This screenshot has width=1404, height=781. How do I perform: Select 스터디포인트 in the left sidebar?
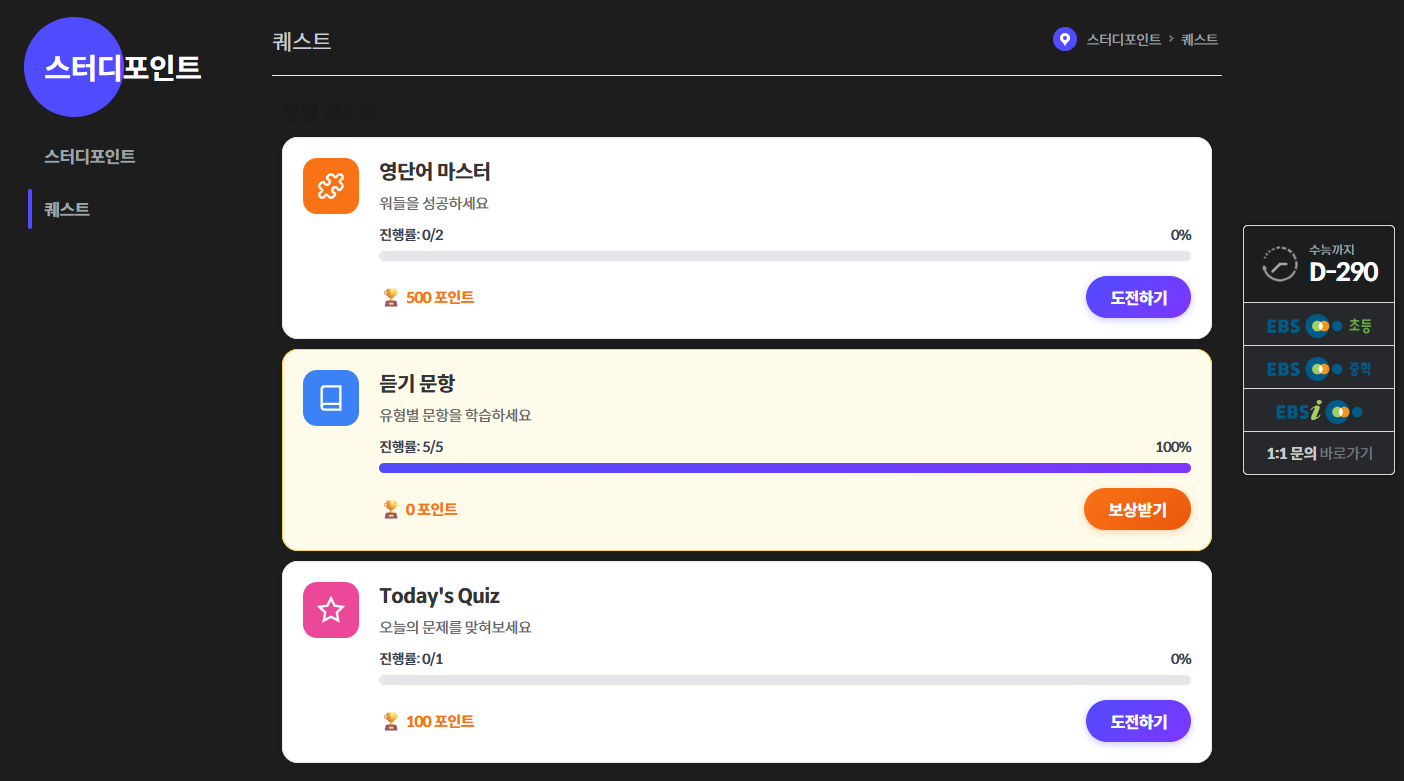(x=90, y=157)
